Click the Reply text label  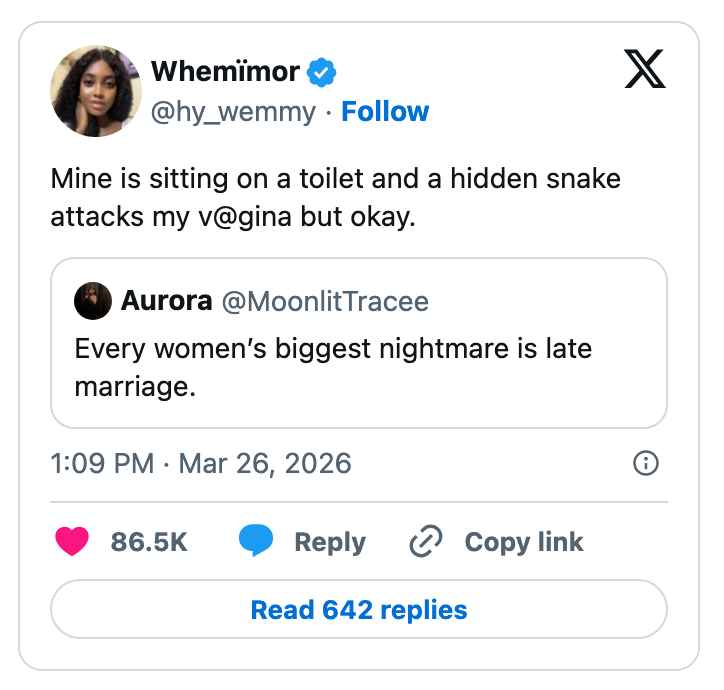pos(329,542)
